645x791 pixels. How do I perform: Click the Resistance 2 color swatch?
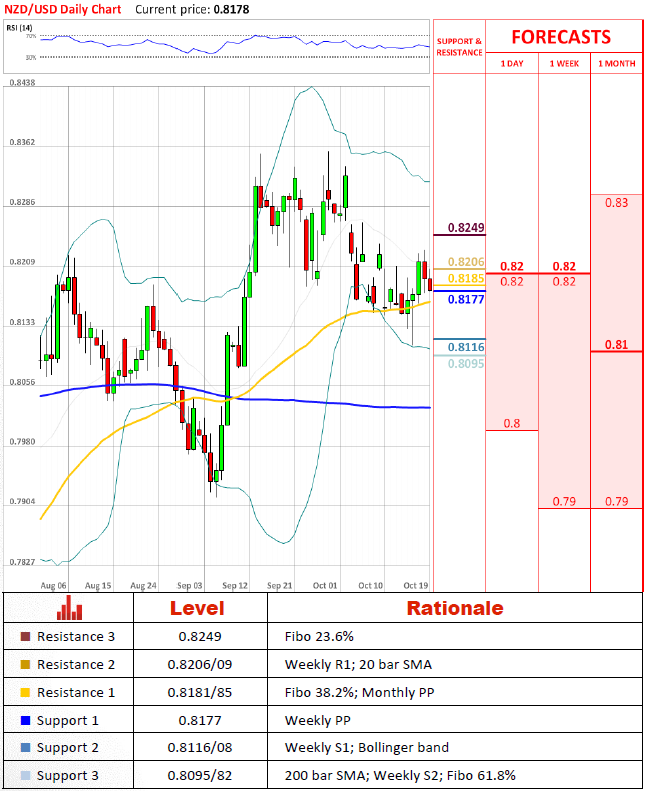[x=24, y=665]
